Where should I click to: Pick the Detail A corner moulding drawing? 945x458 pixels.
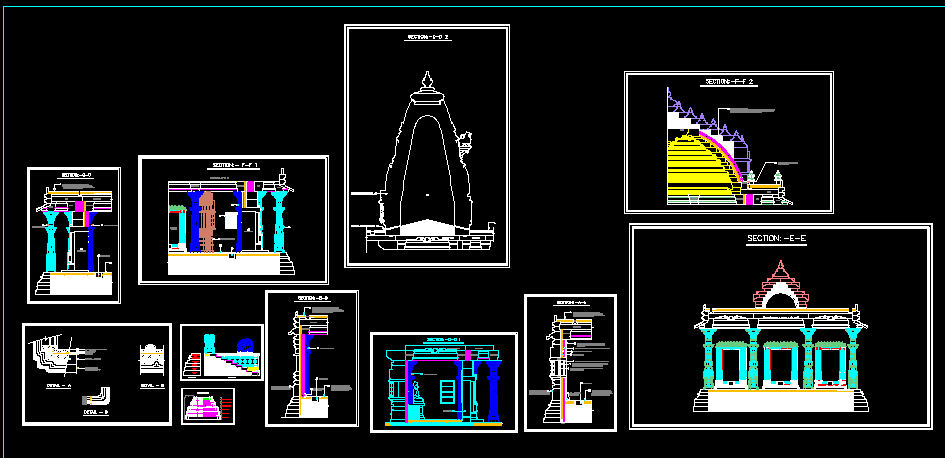[x=54, y=355]
